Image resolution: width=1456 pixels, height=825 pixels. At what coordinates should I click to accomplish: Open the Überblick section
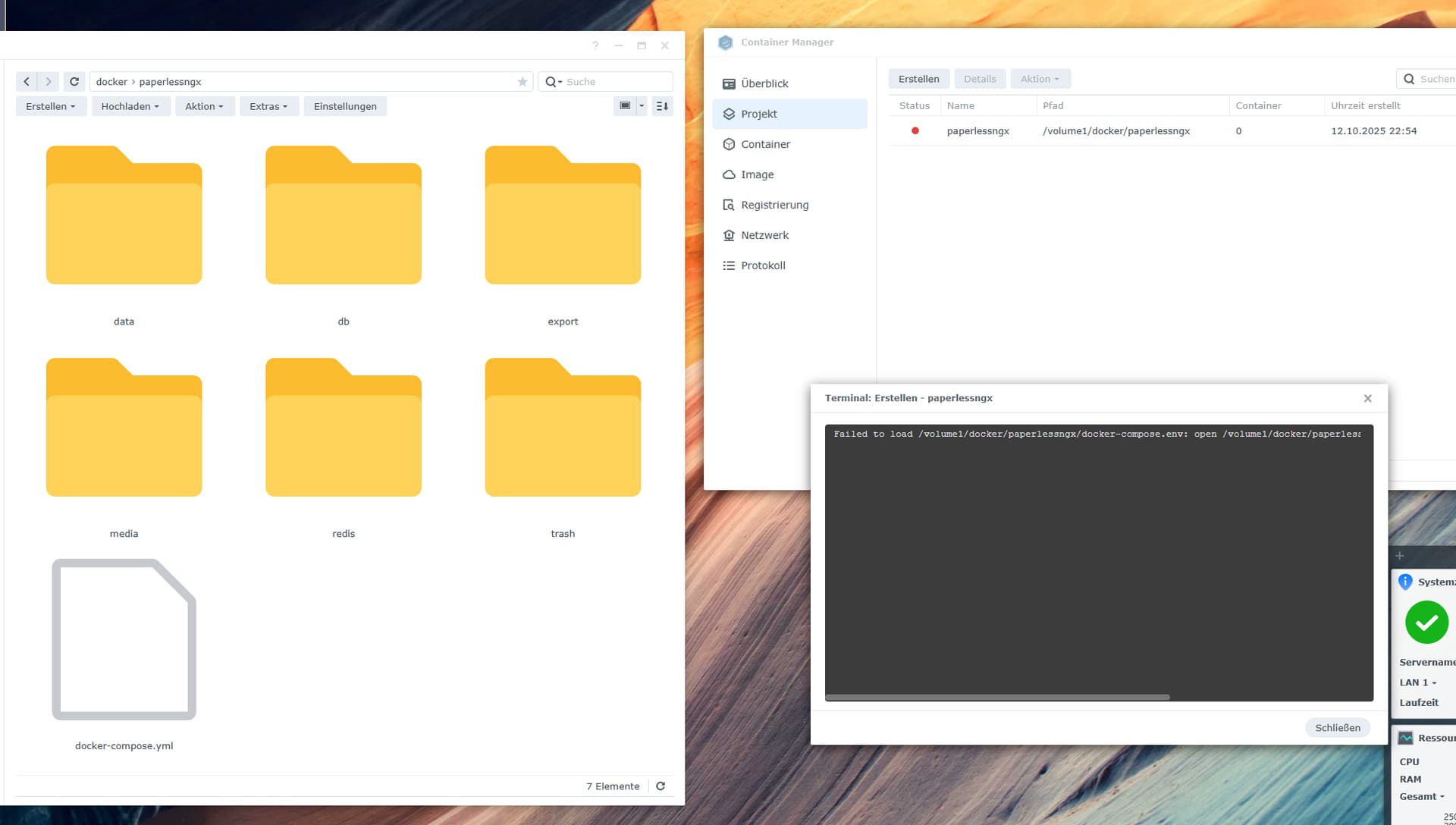point(764,83)
